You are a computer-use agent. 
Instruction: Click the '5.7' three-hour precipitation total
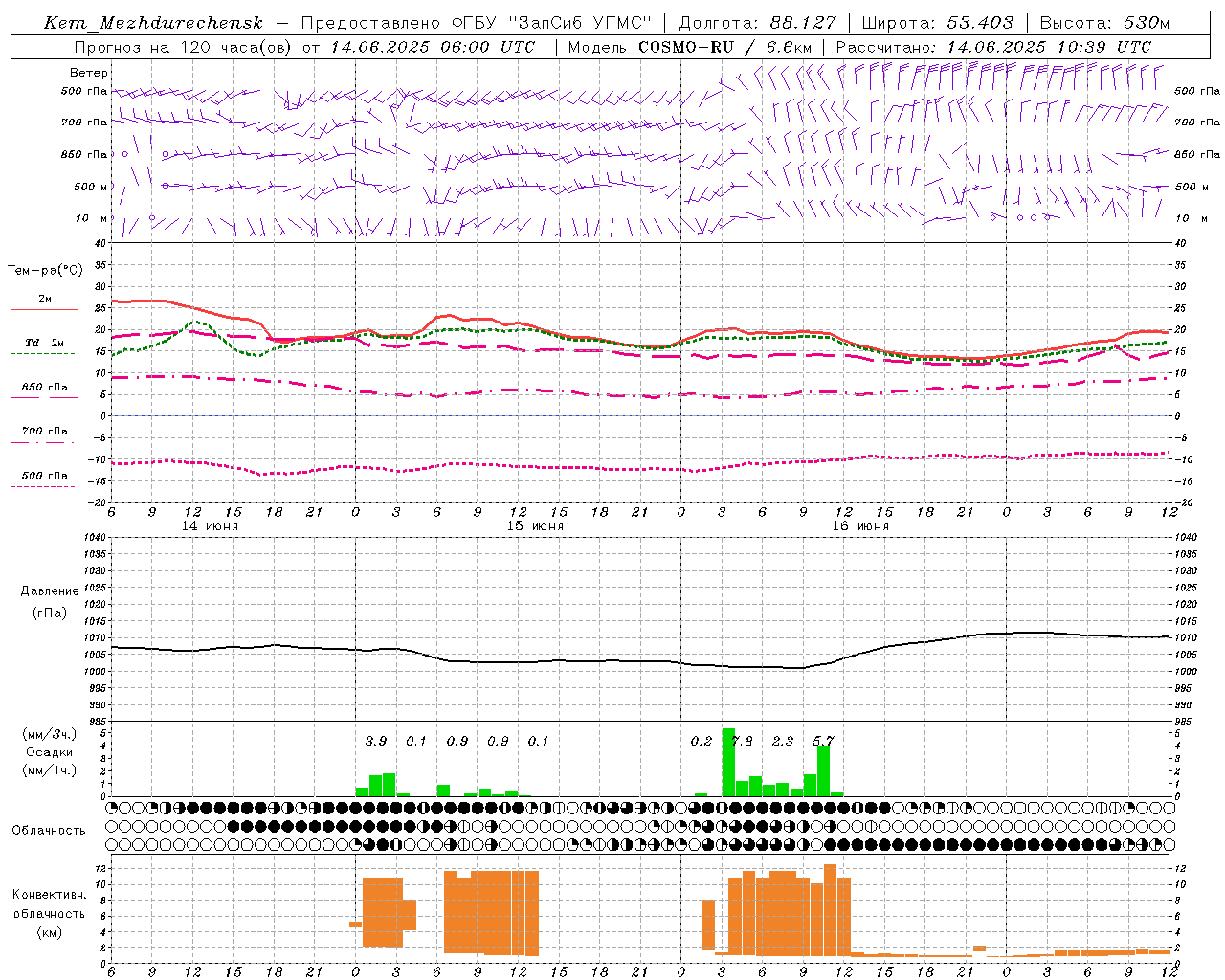tap(823, 741)
